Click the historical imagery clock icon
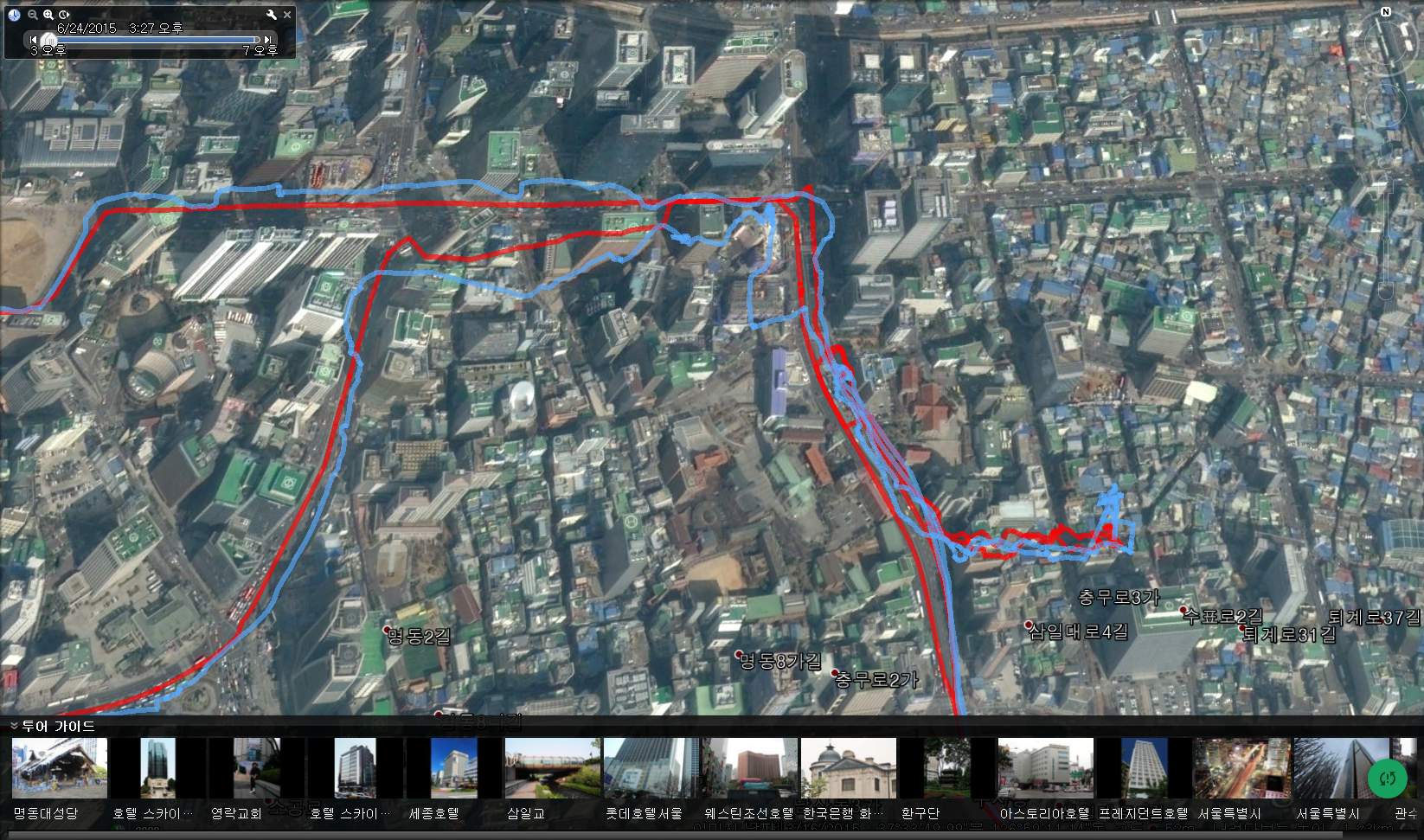1424x840 pixels. coord(14,15)
